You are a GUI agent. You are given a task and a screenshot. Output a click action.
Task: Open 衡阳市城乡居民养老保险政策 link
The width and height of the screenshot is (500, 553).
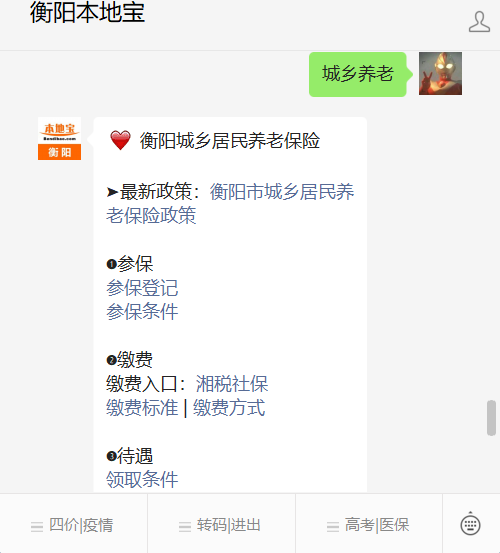(x=230, y=203)
